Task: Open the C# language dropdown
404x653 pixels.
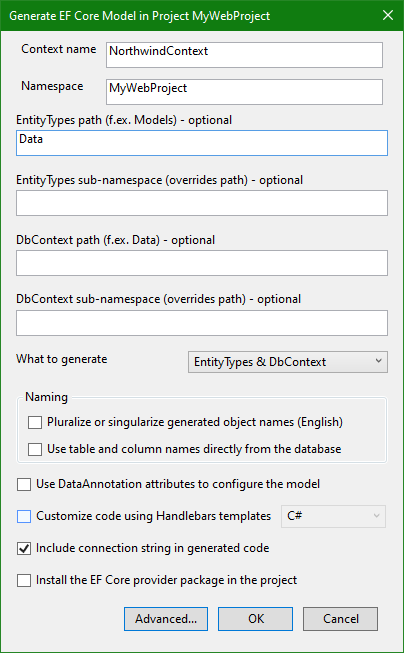Action: tap(333, 516)
